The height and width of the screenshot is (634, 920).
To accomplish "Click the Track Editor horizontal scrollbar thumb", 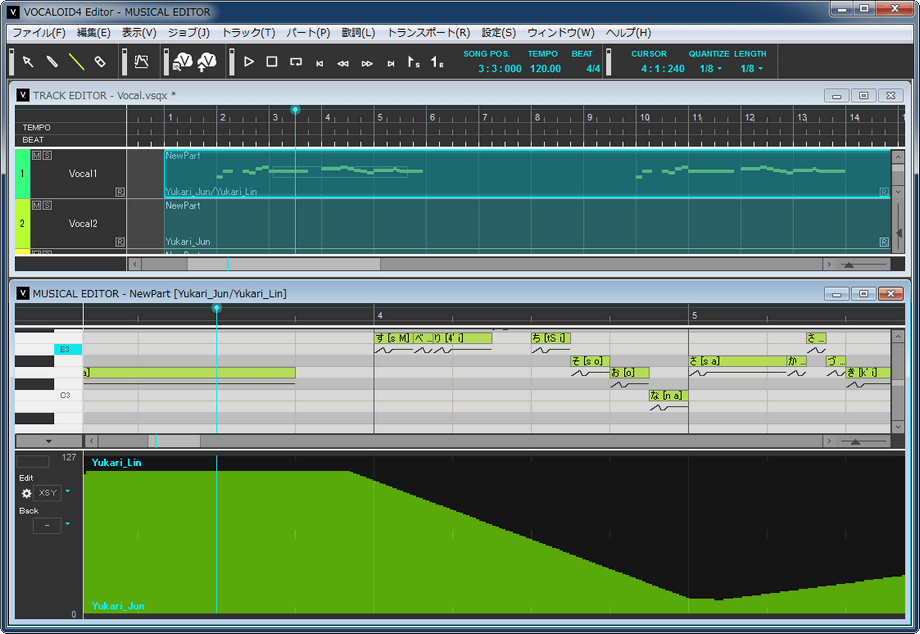I will [283, 265].
